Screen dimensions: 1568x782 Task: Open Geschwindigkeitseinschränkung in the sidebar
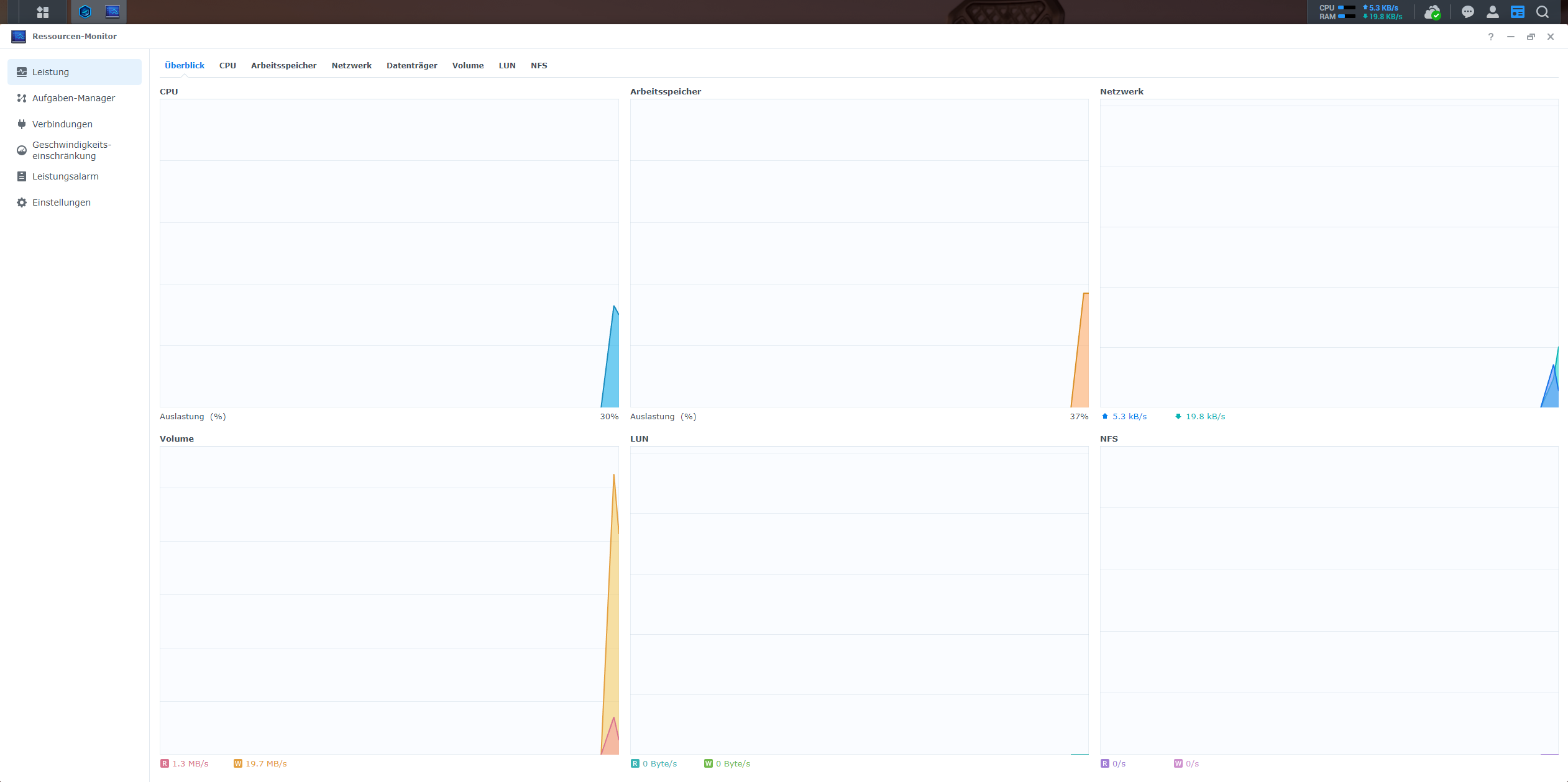point(71,150)
